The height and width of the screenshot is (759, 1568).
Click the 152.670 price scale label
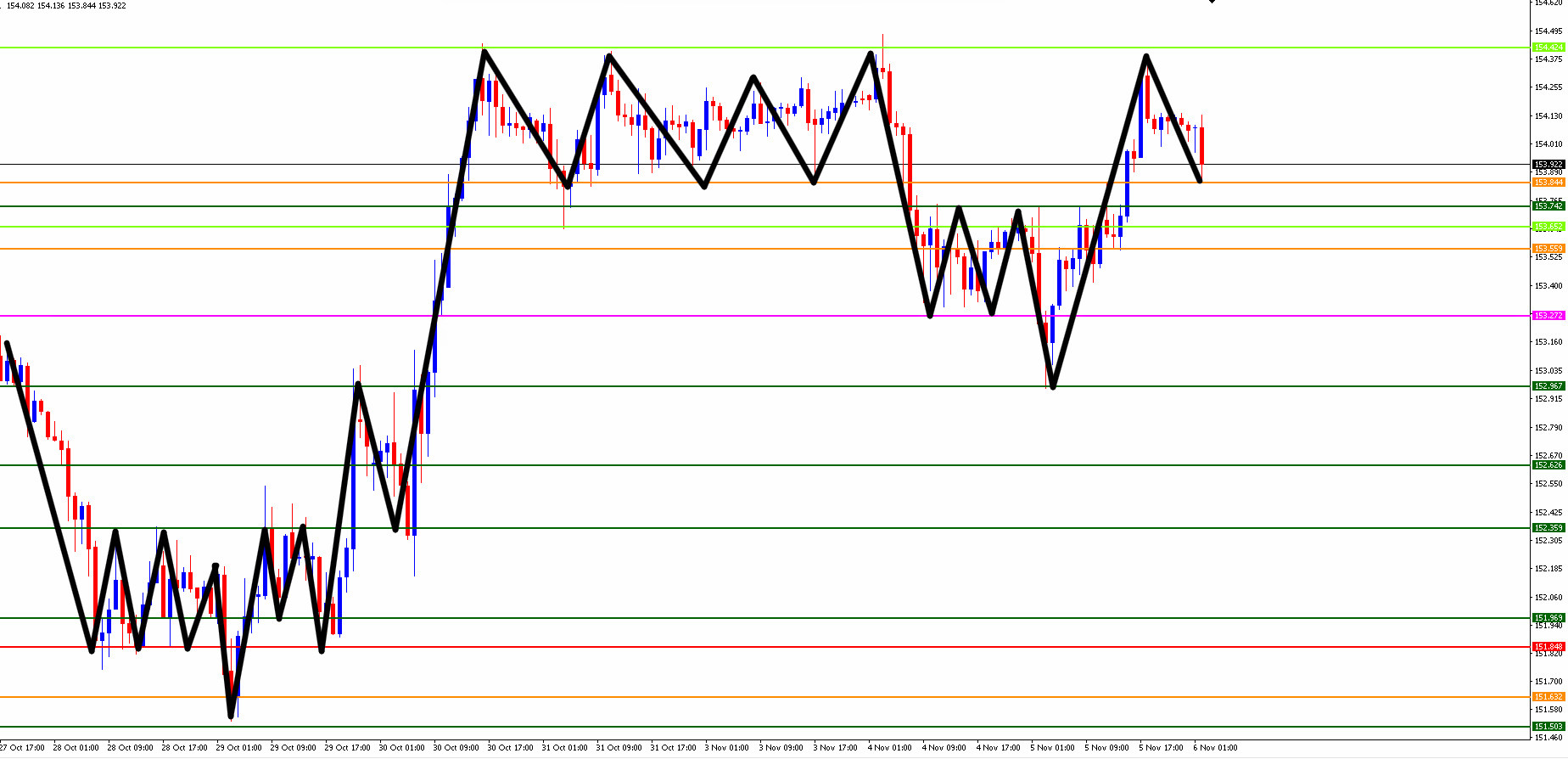1548,456
